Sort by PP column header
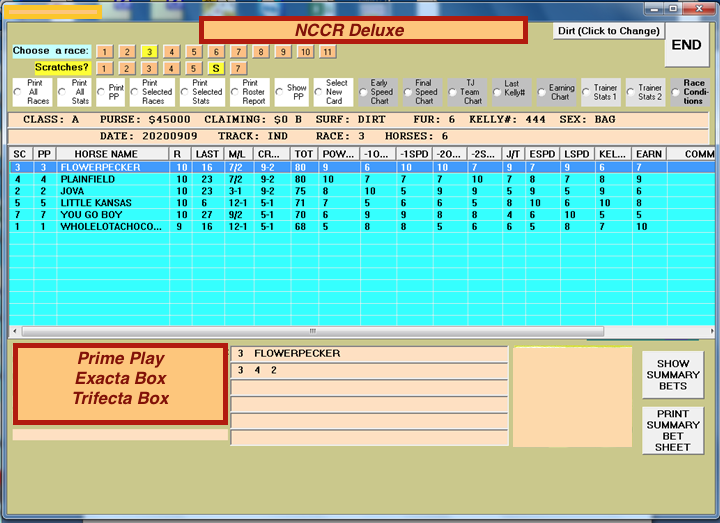This screenshot has height=523, width=720. [45, 154]
